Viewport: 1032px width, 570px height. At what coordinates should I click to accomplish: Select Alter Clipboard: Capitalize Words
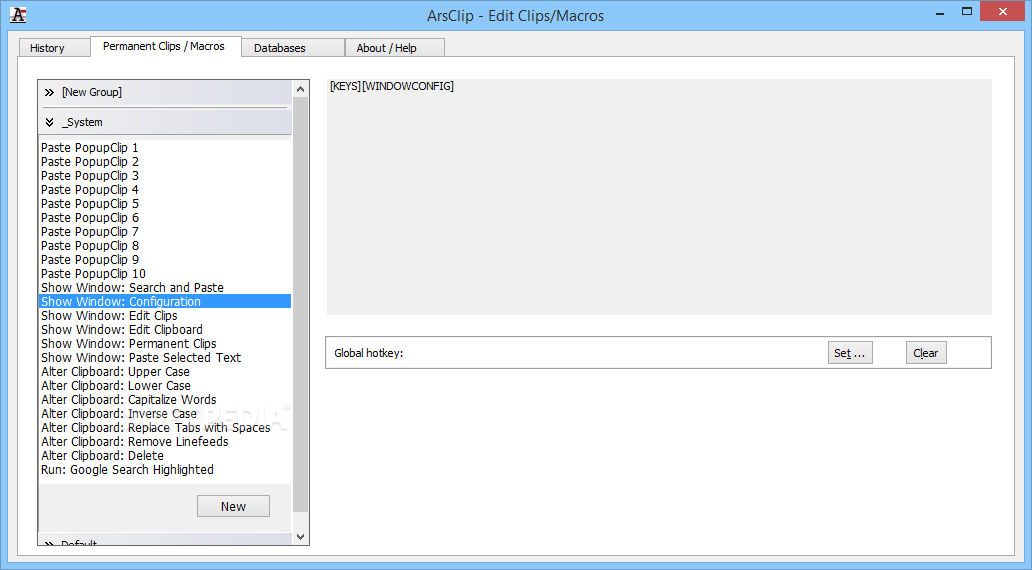click(165, 400)
